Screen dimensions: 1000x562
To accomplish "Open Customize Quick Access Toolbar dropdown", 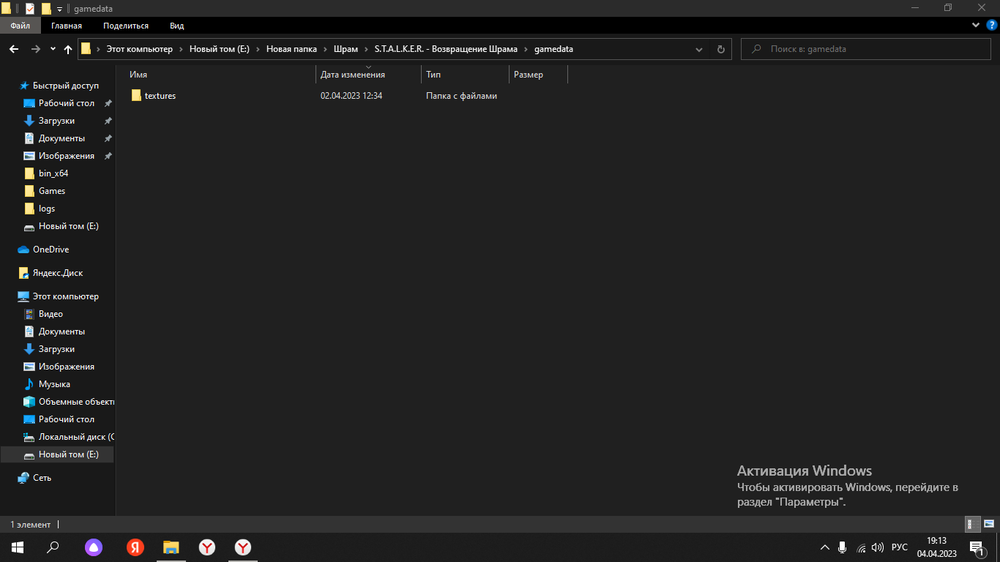I will click(x=59, y=9).
